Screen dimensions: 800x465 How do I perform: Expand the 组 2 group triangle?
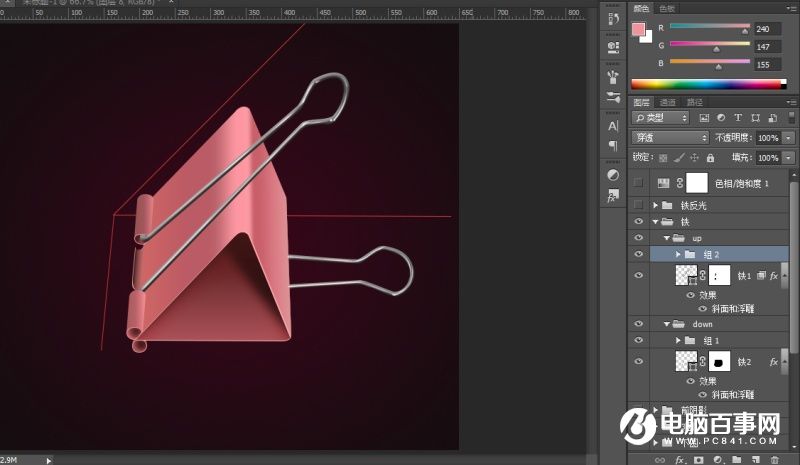click(x=678, y=254)
